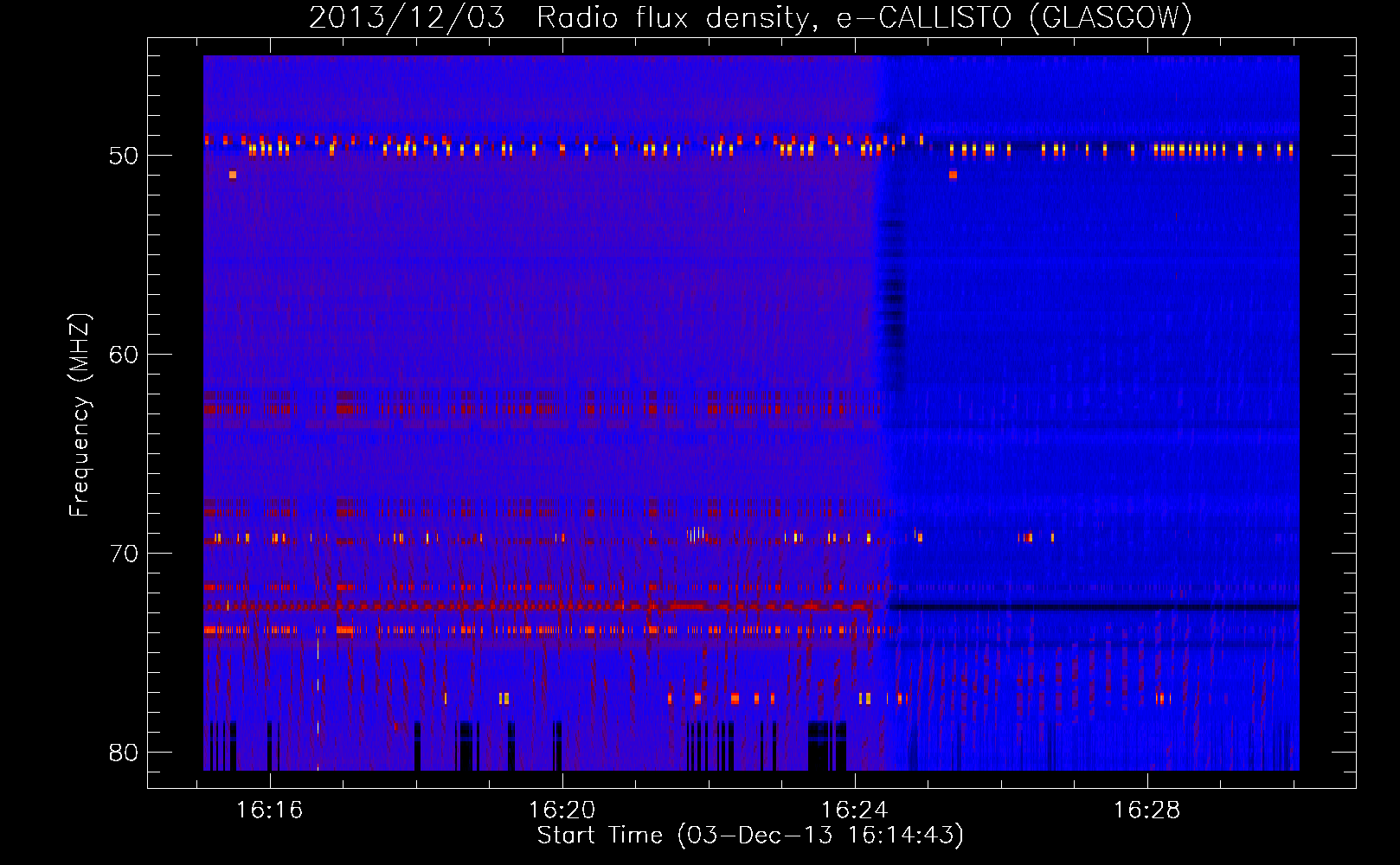The height and width of the screenshot is (865, 1400).
Task: Click the 60 frequency tick label
Action: (124, 355)
